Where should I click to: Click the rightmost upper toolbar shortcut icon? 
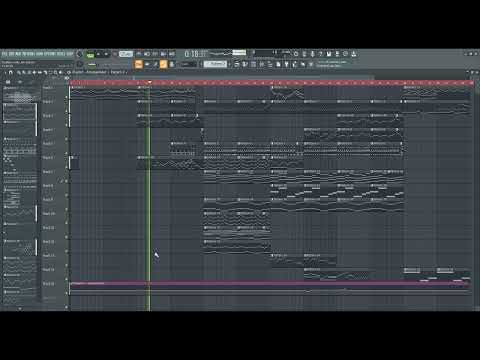[x=354, y=53]
